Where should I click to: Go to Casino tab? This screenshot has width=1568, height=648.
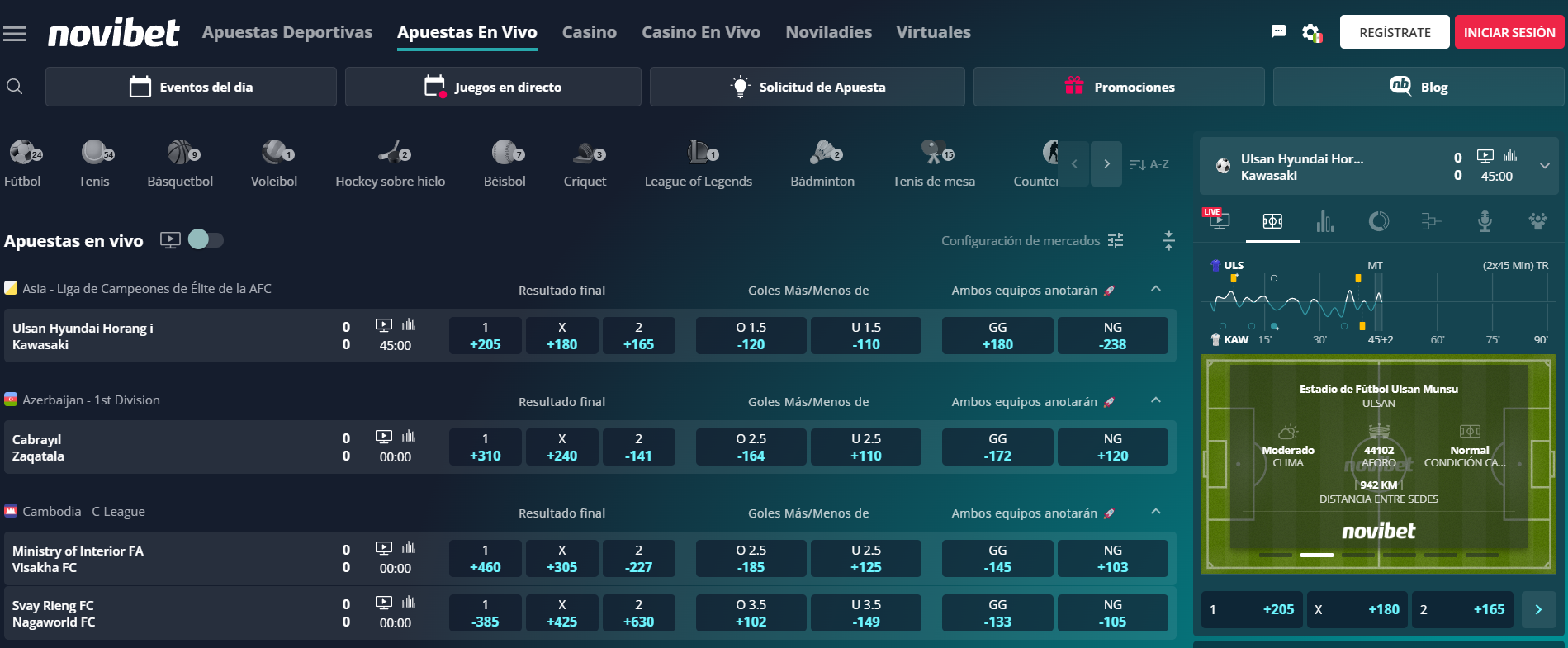pos(590,32)
